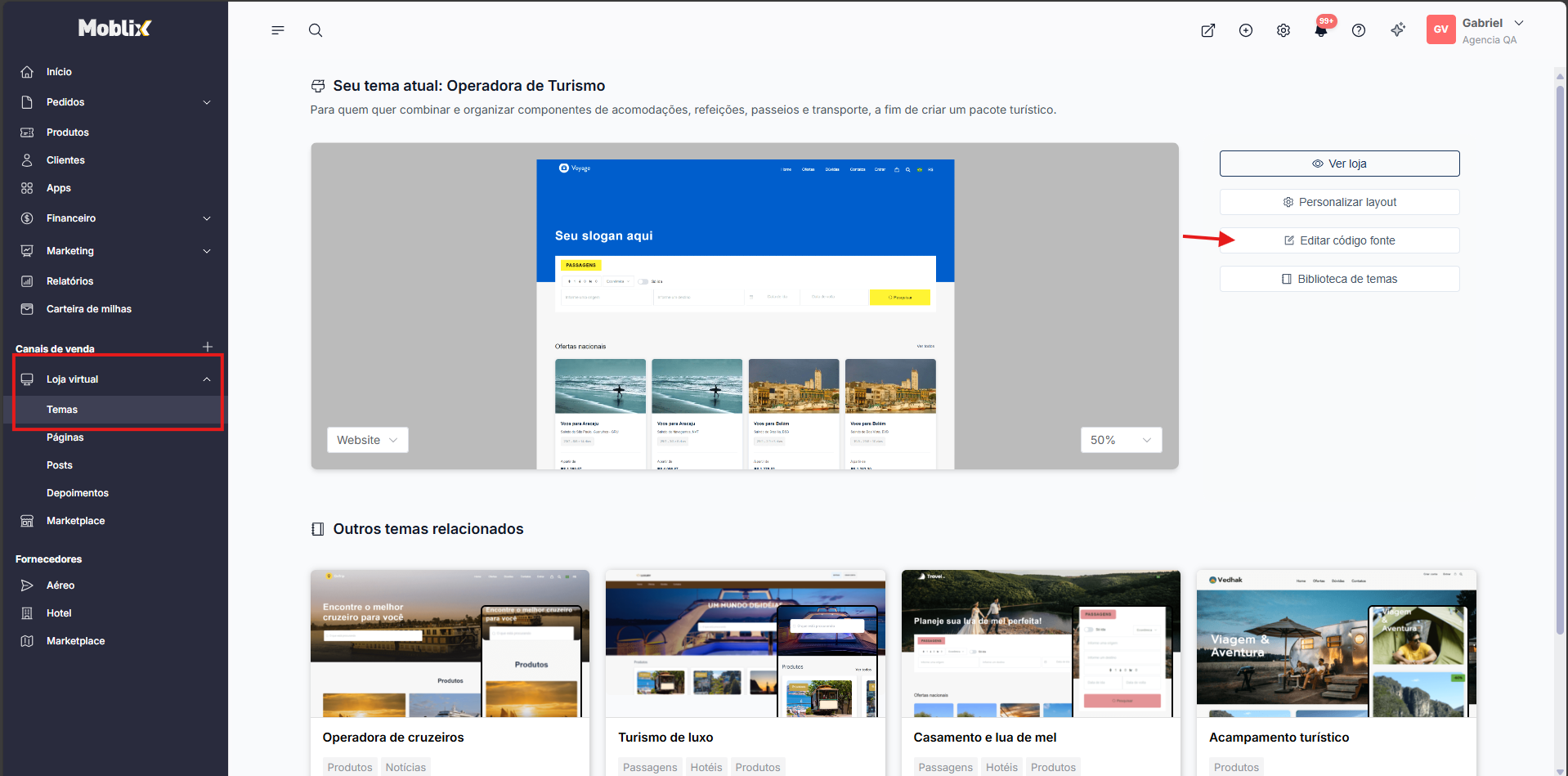Click the circular plus icon in the top toolbar

pyautogui.click(x=1246, y=30)
